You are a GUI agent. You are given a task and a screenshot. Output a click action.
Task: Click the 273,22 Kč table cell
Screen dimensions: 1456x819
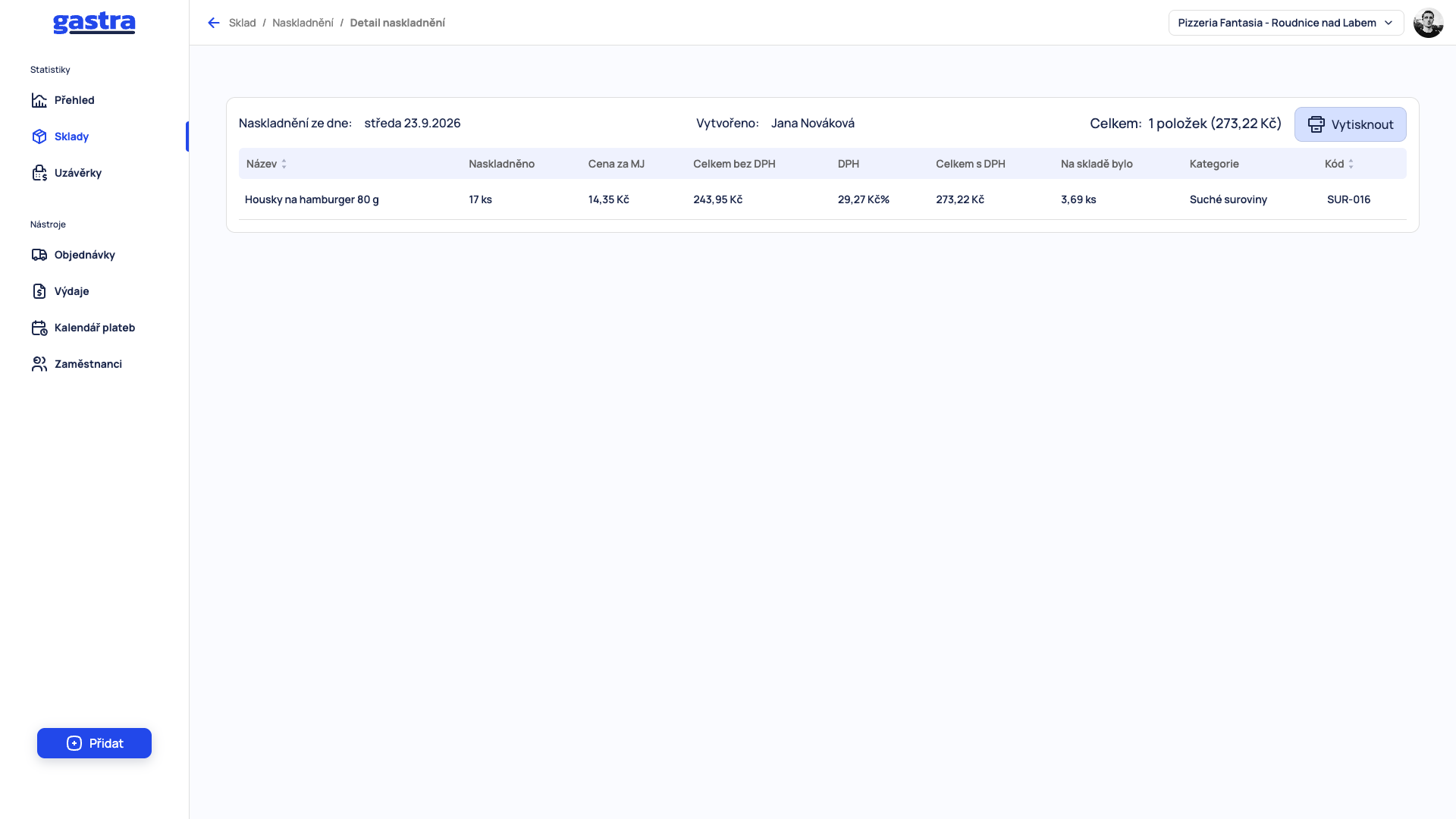pyautogui.click(x=960, y=199)
